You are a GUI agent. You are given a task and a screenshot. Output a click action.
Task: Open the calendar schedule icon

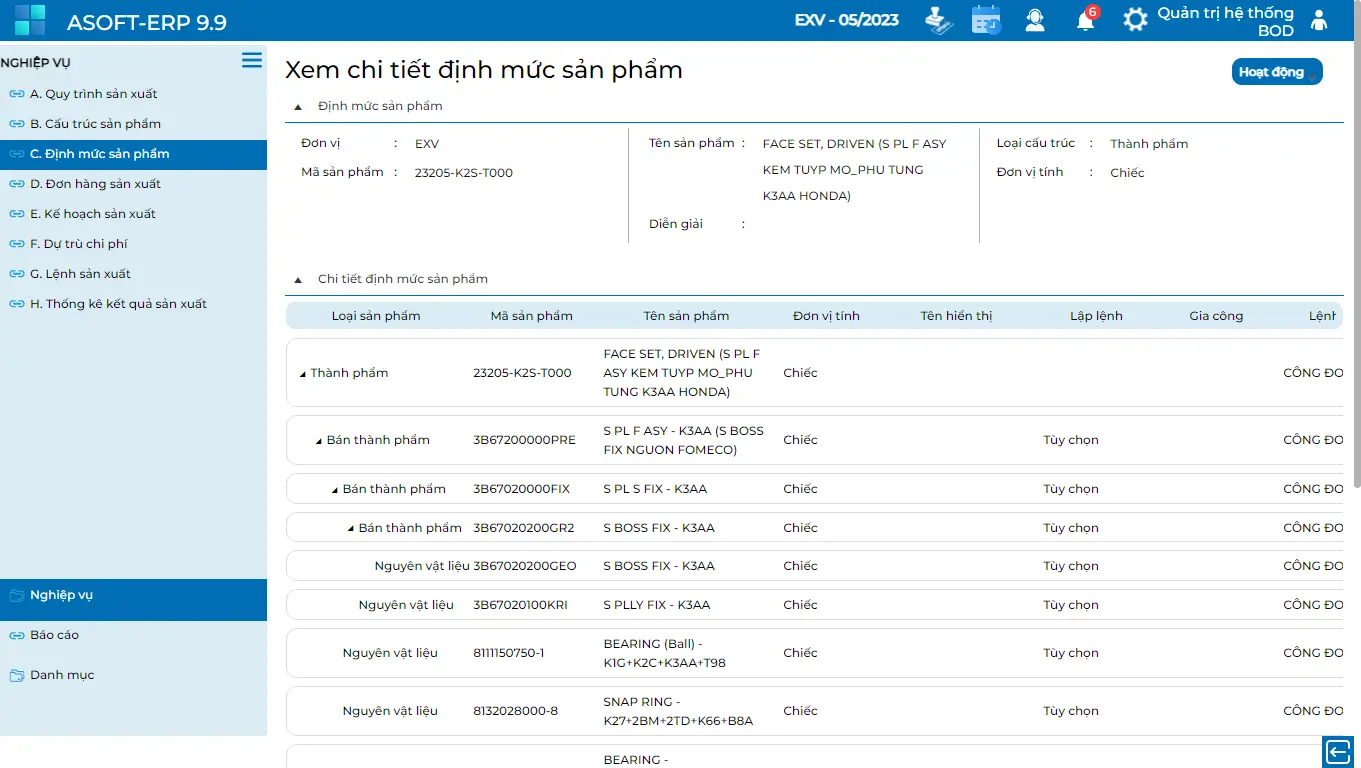click(986, 20)
